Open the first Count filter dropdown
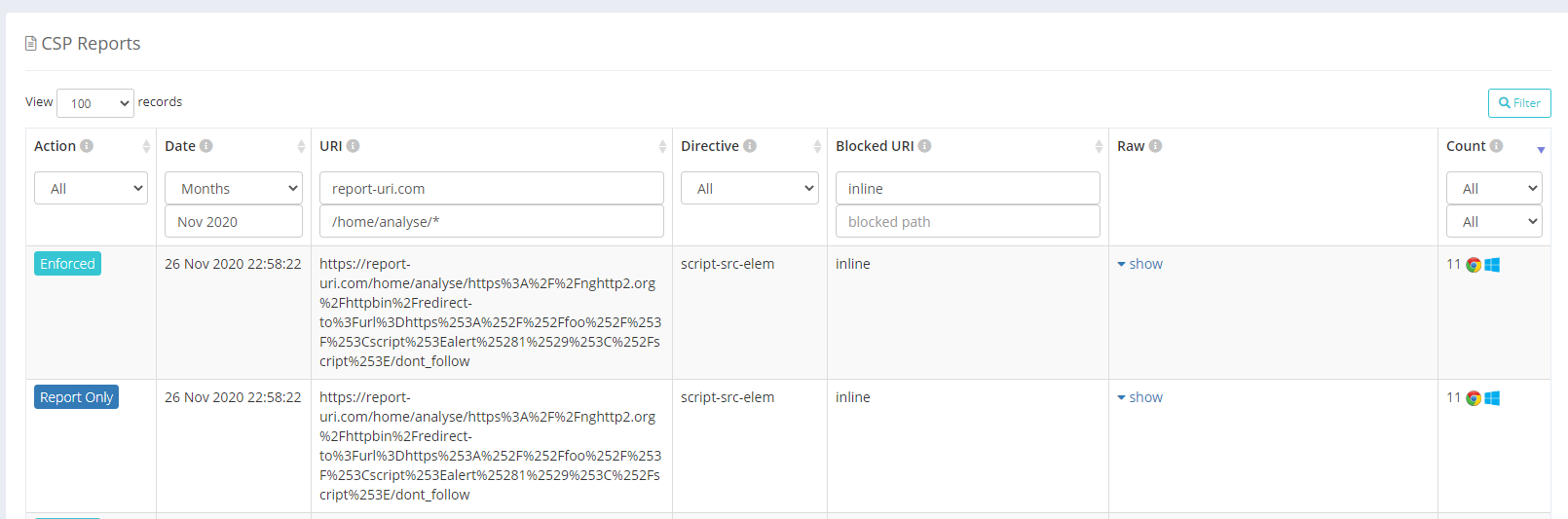This screenshot has height=519, width=1568. point(1494,189)
